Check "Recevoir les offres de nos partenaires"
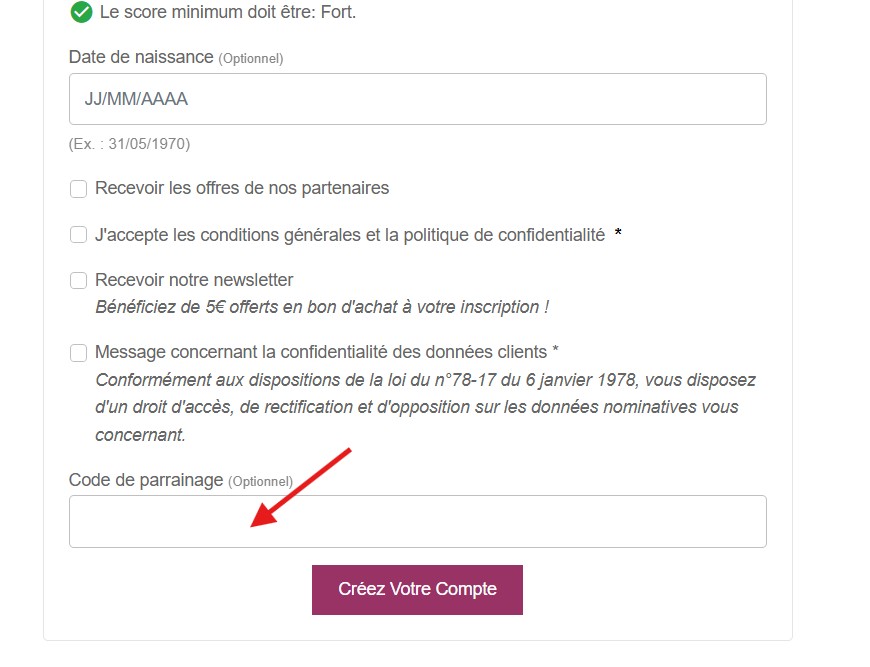 click(78, 189)
